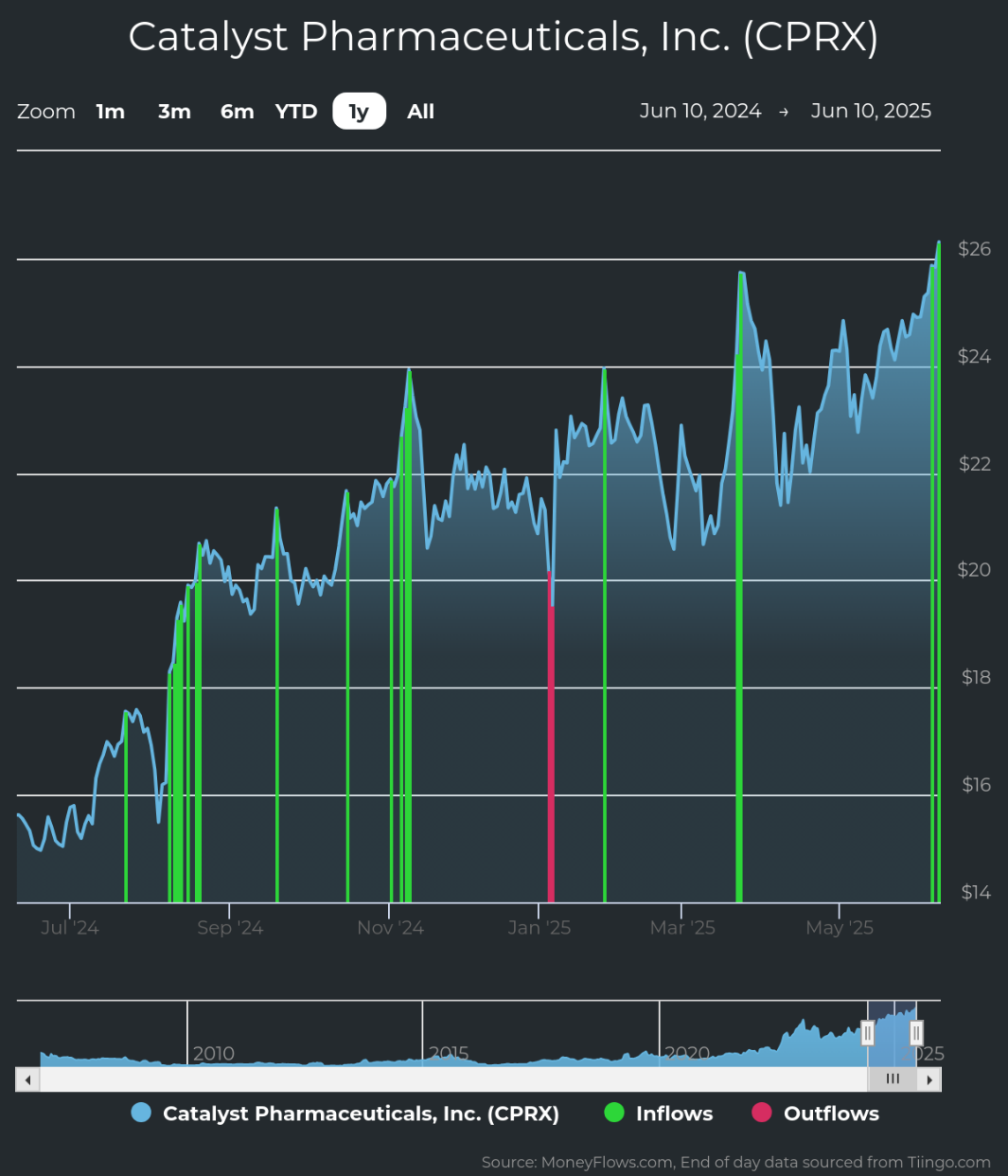Click the $26 y-axis label
The height and width of the screenshot is (1176, 1008).
974,249
